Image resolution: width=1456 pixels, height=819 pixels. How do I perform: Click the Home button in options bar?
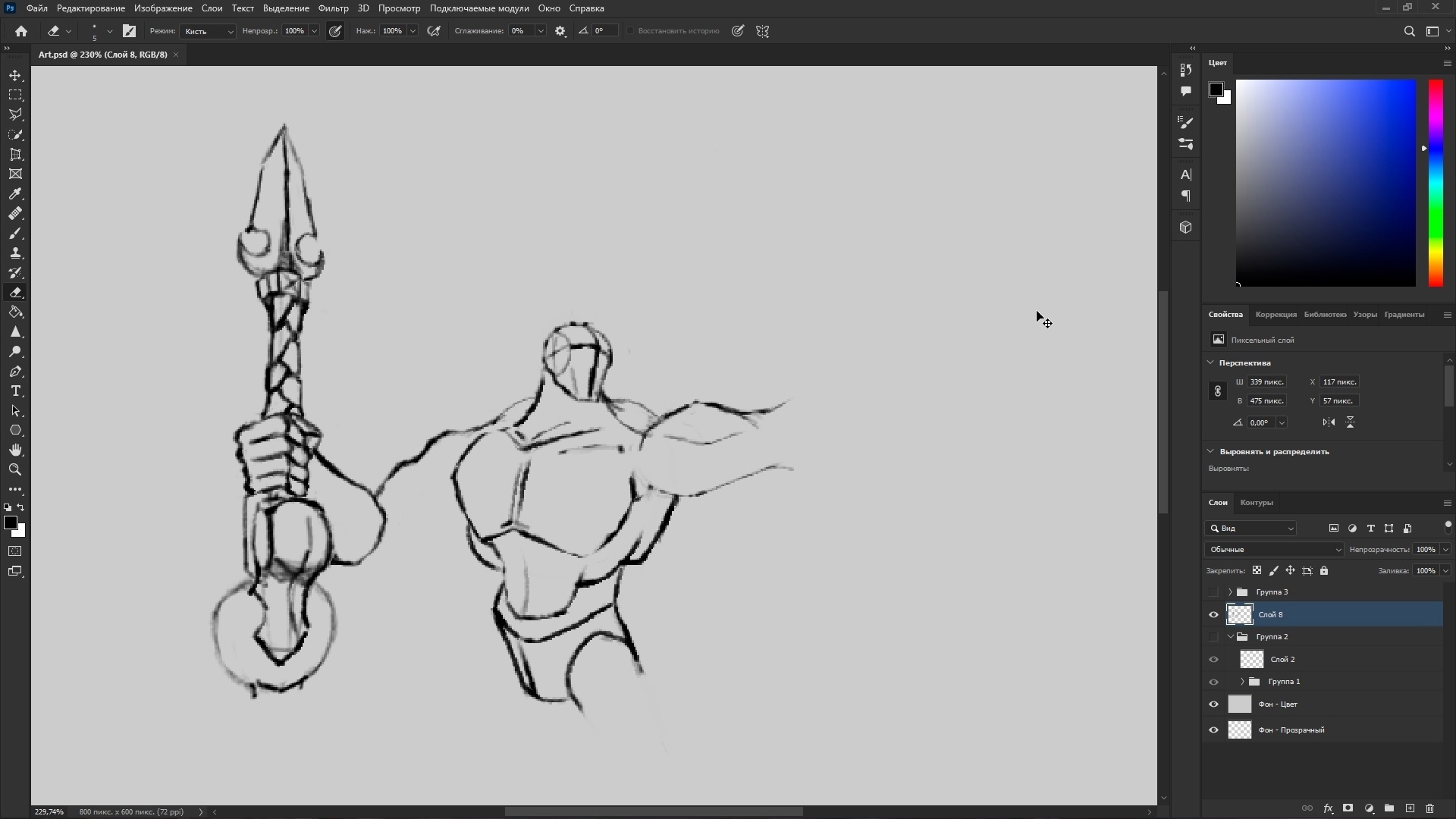(x=21, y=31)
